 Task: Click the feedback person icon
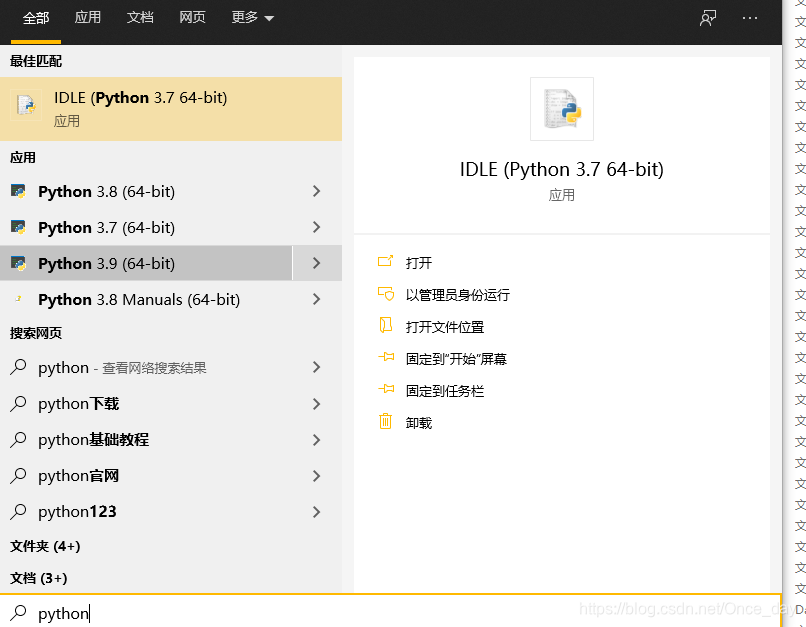pyautogui.click(x=708, y=18)
